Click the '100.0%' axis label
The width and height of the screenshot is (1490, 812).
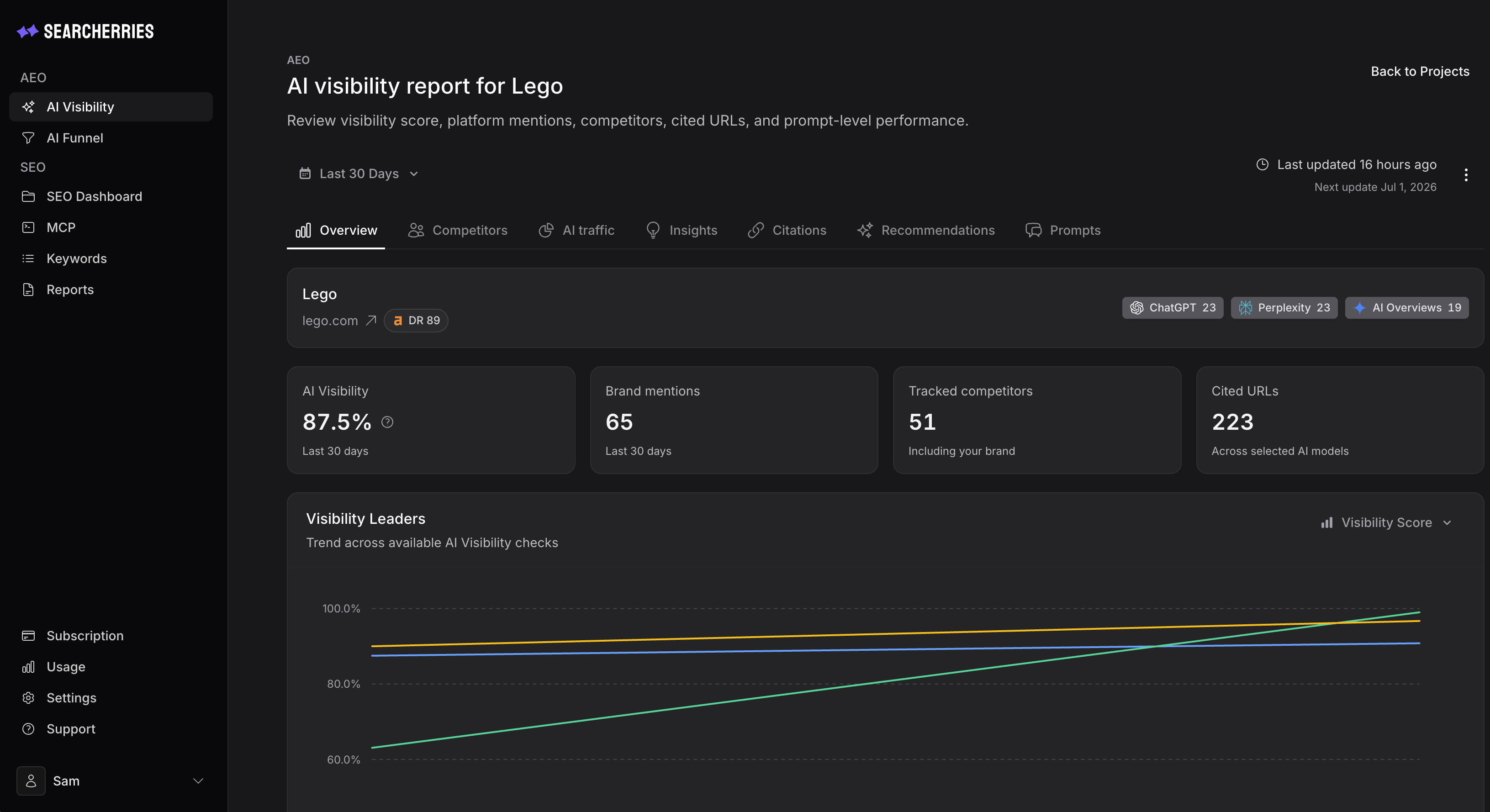pos(341,609)
